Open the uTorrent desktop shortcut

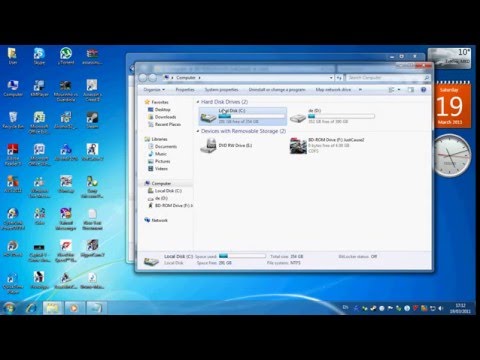pyautogui.click(x=66, y=56)
